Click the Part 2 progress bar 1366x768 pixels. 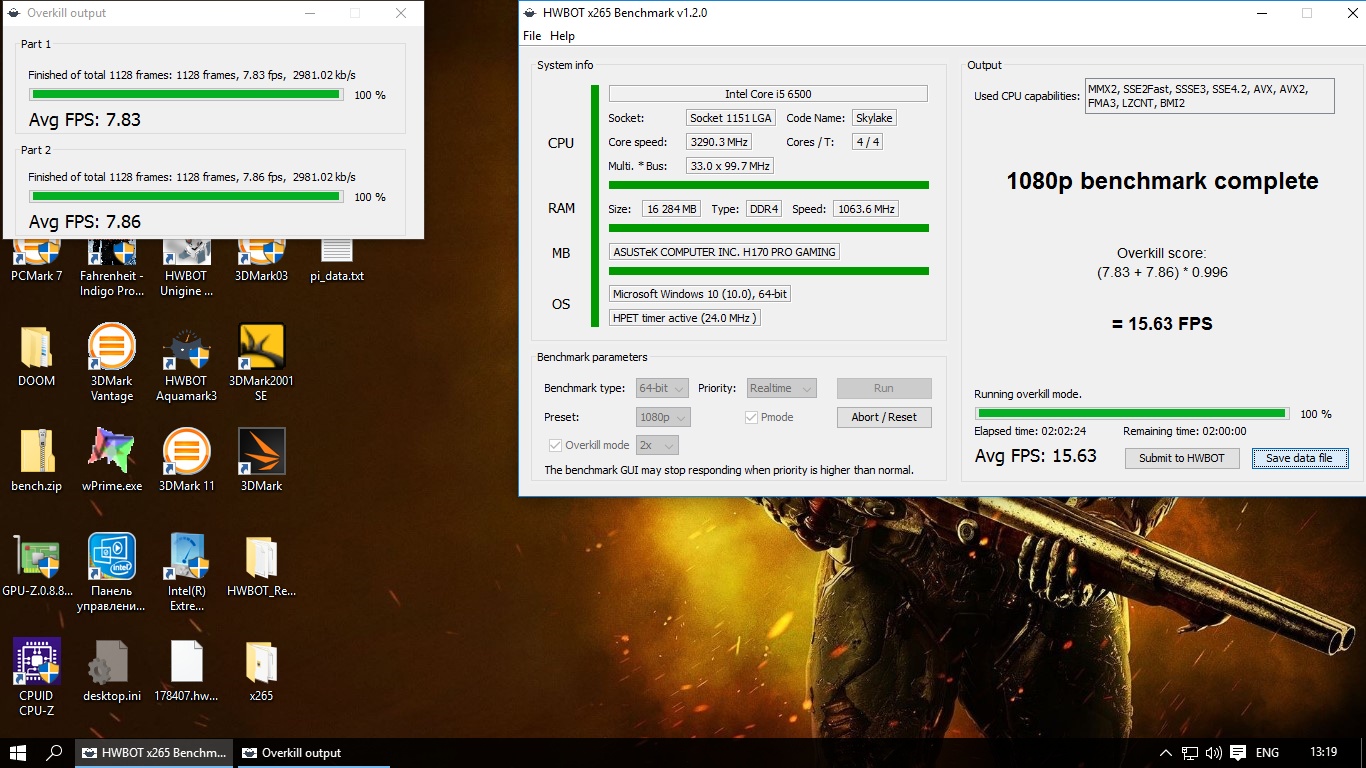coord(186,197)
